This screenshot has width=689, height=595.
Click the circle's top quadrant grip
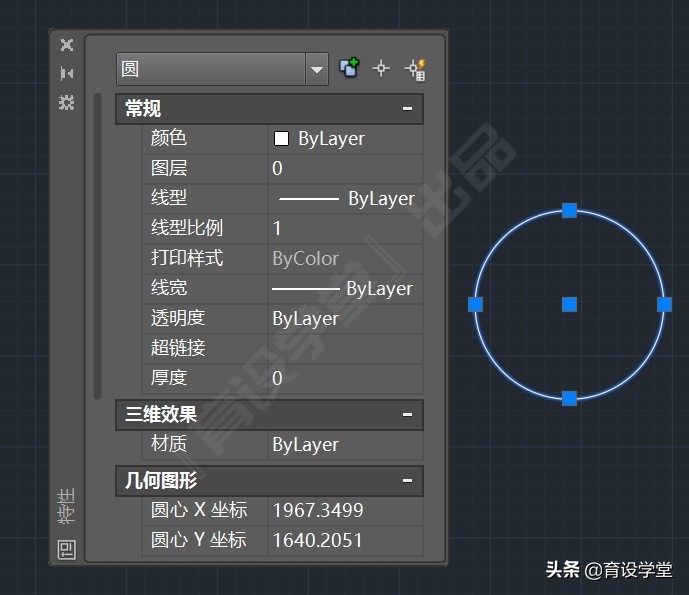coord(569,210)
